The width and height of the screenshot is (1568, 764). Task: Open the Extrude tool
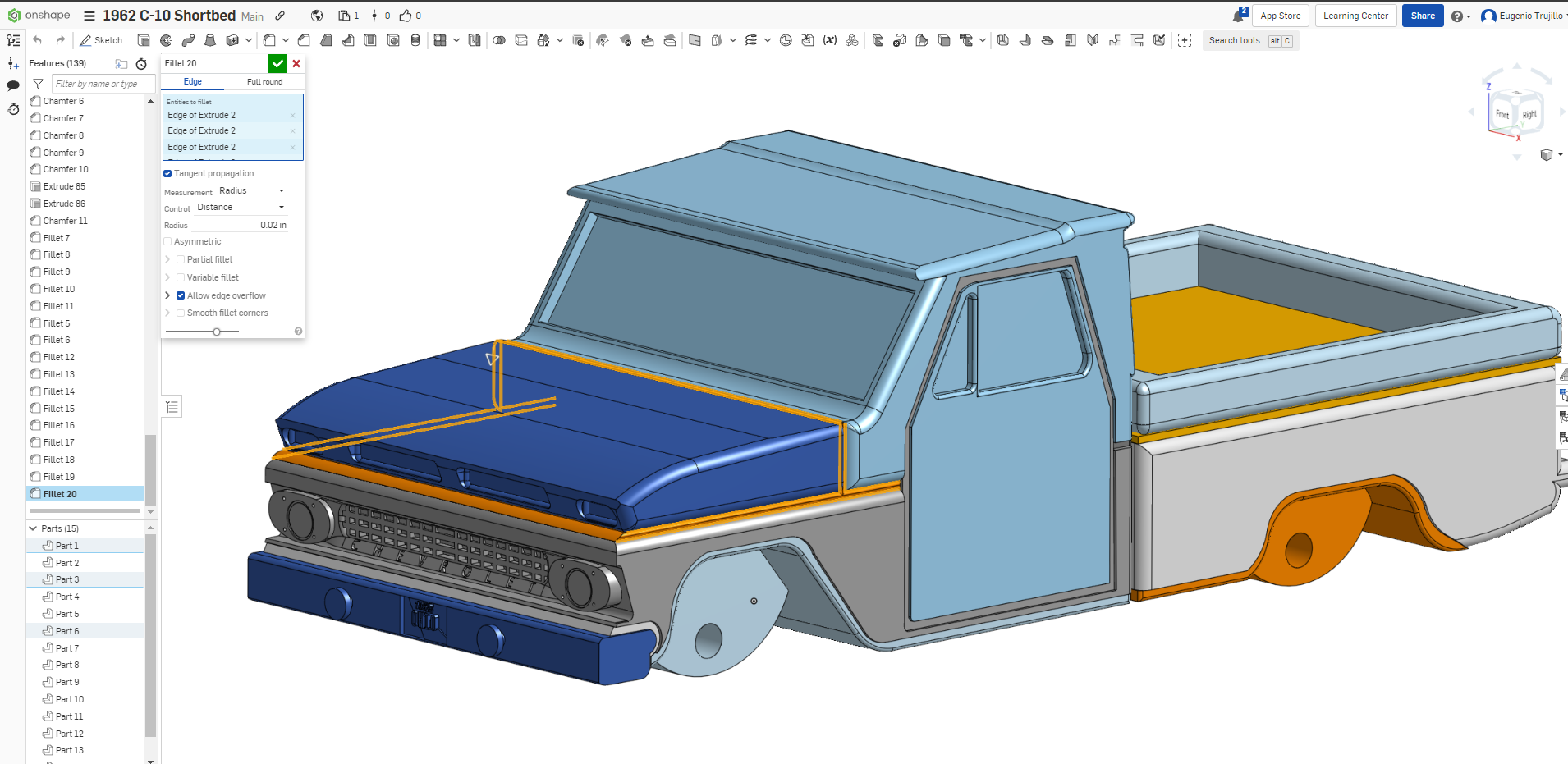click(144, 39)
